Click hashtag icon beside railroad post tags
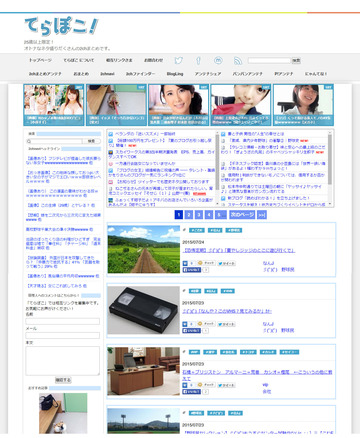This screenshot has width=360, height=438. [x=184, y=230]
